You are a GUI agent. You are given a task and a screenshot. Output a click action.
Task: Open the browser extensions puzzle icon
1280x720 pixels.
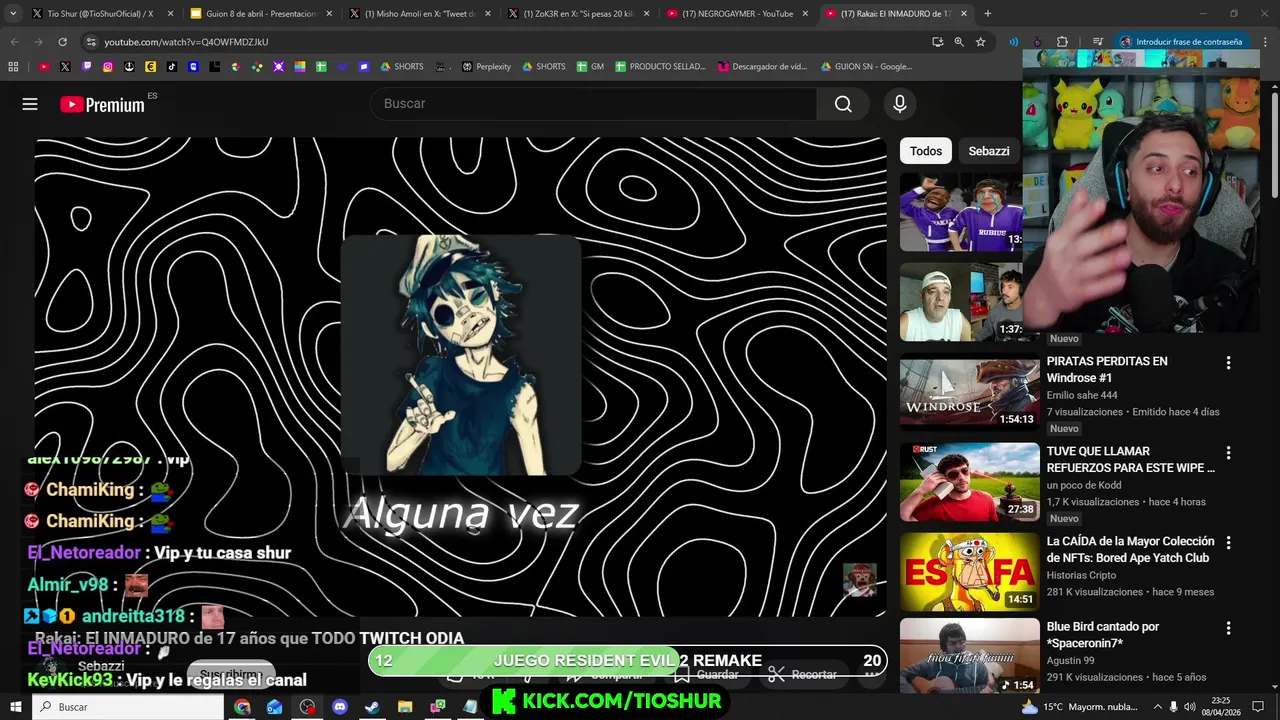pyautogui.click(x=1062, y=42)
